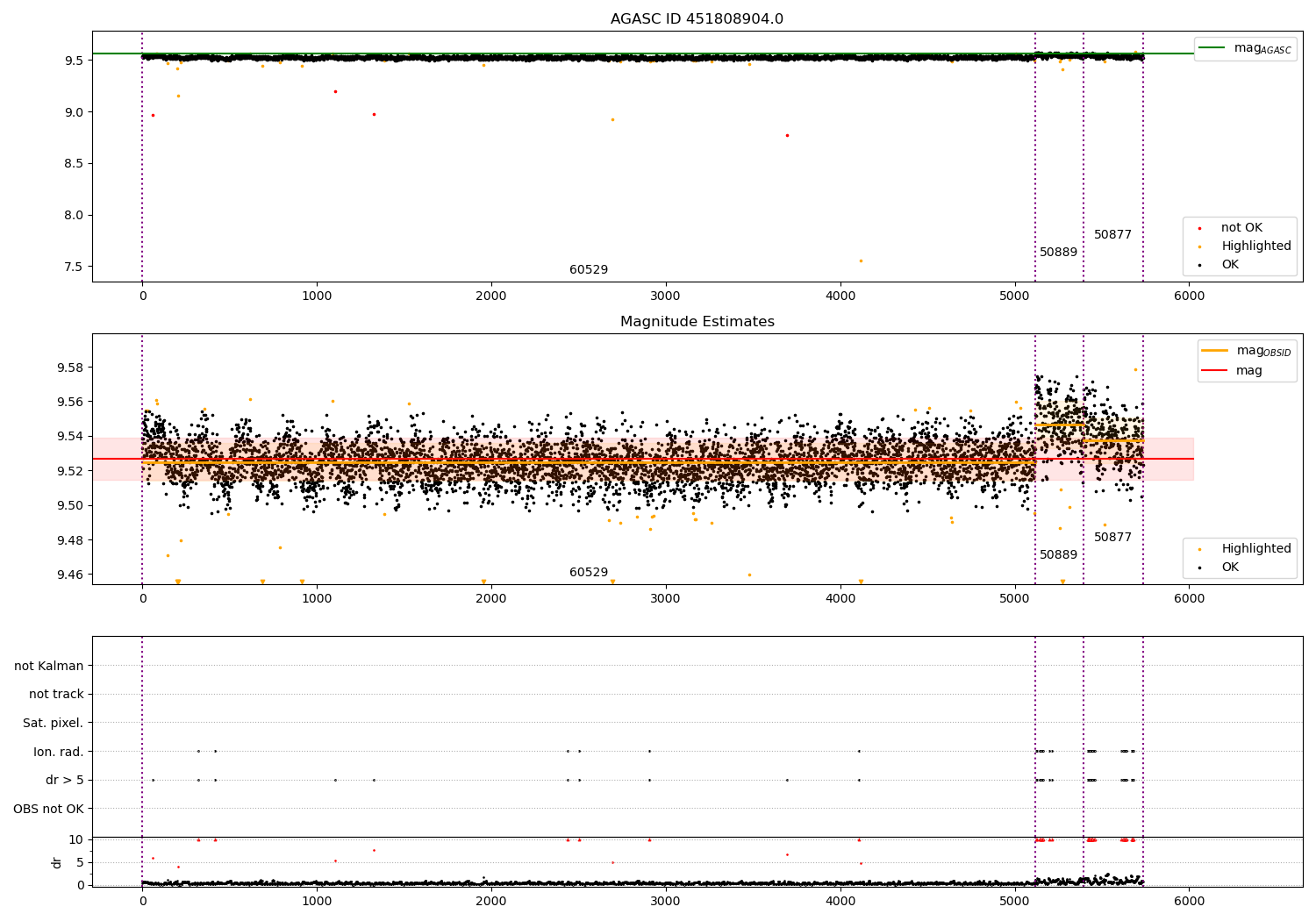The width and height of the screenshot is (1316, 921).
Task: Click the "Ion. rad." axis label
Action: 59,752
